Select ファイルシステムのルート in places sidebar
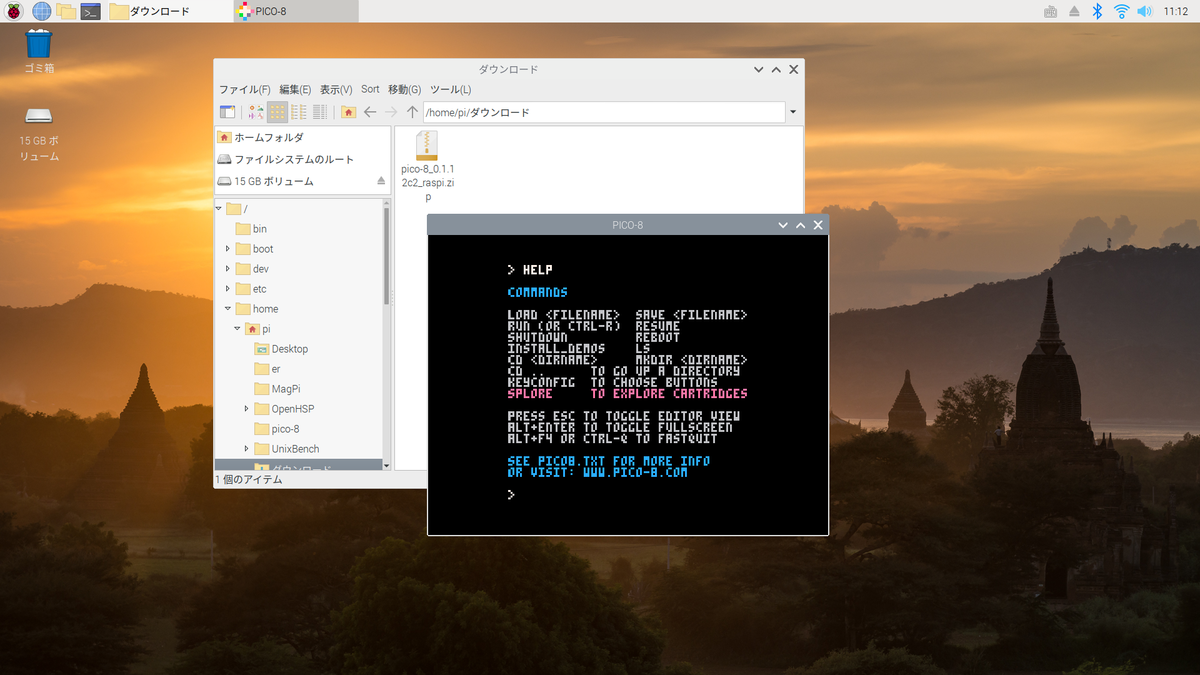 pyautogui.click(x=302, y=159)
